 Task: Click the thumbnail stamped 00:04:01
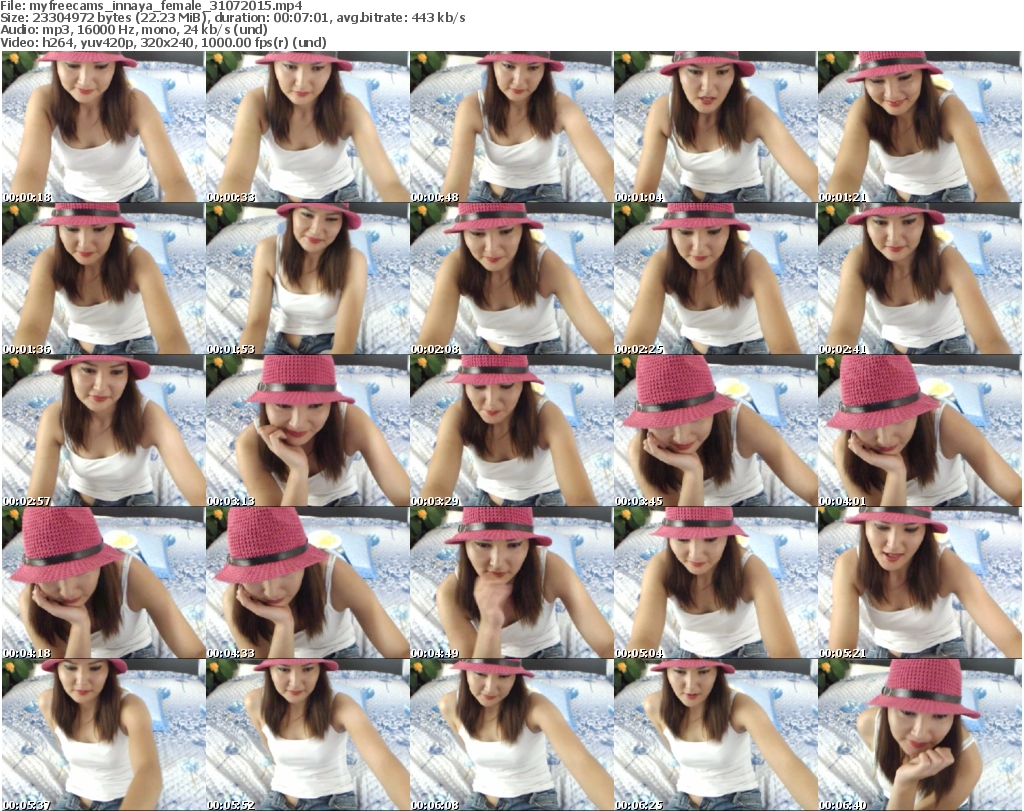pos(920,431)
